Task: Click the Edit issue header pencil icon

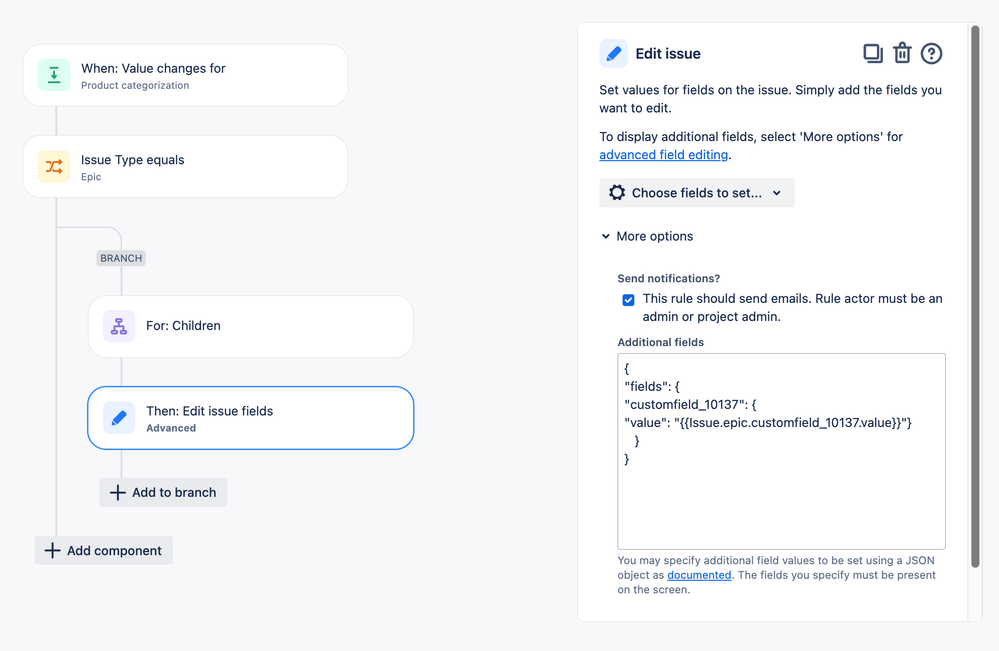Action: pyautogui.click(x=614, y=54)
